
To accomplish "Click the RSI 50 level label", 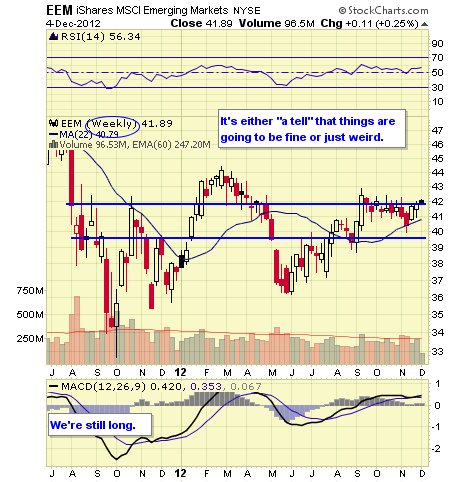I will 437,73.
